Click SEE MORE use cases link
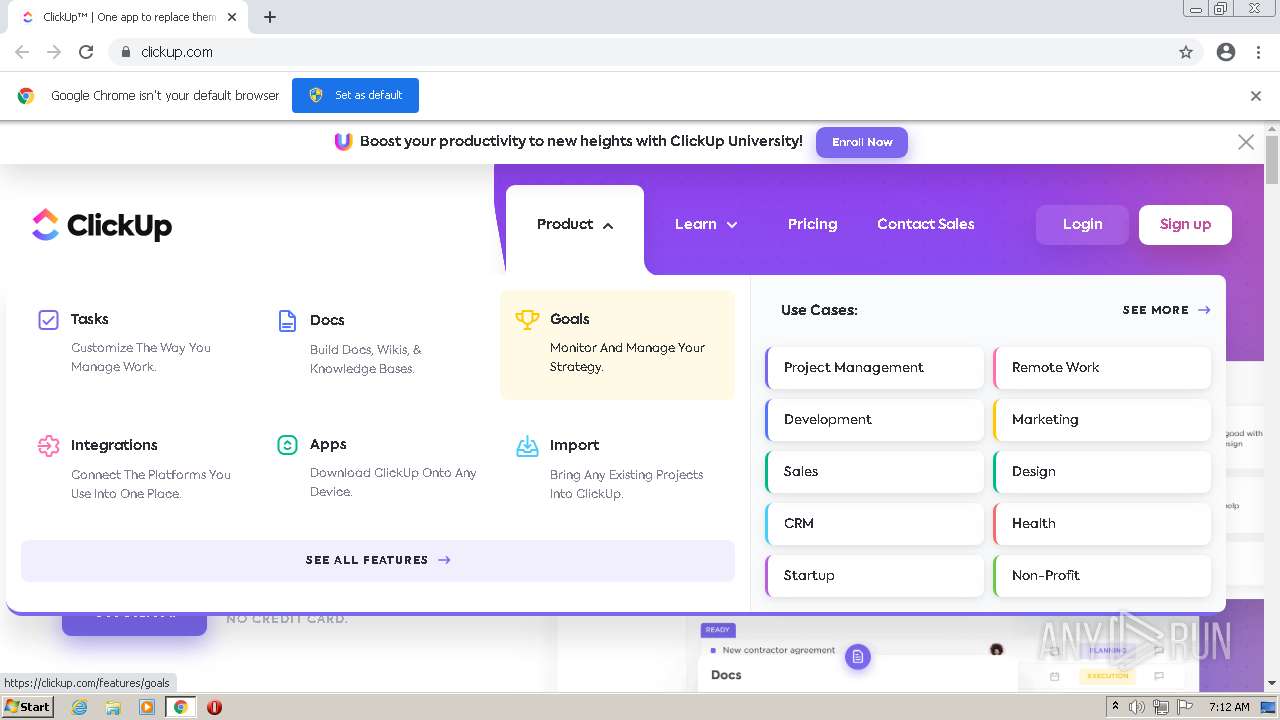 tap(1166, 310)
